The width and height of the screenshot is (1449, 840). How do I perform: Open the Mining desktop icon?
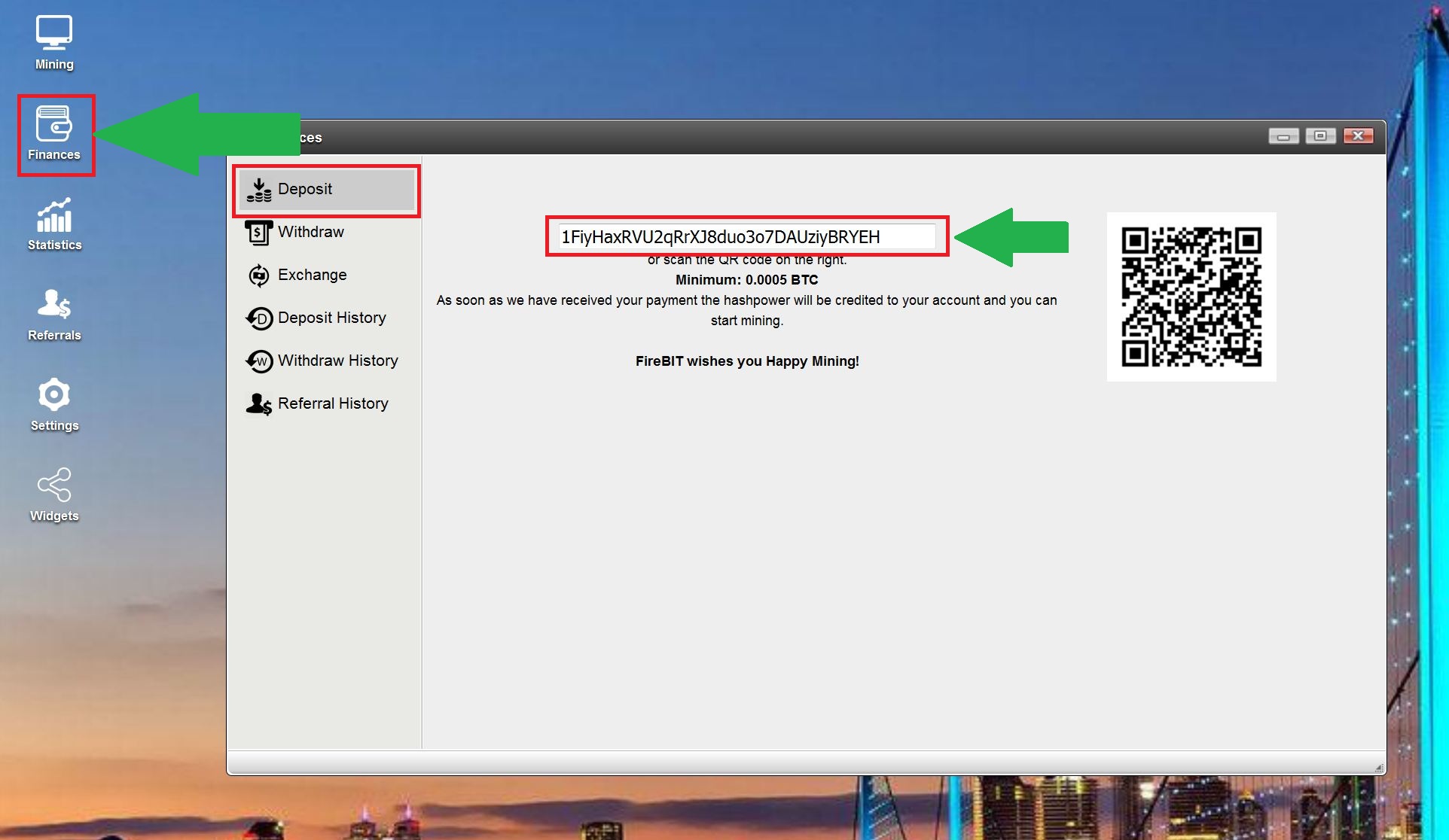point(54,43)
